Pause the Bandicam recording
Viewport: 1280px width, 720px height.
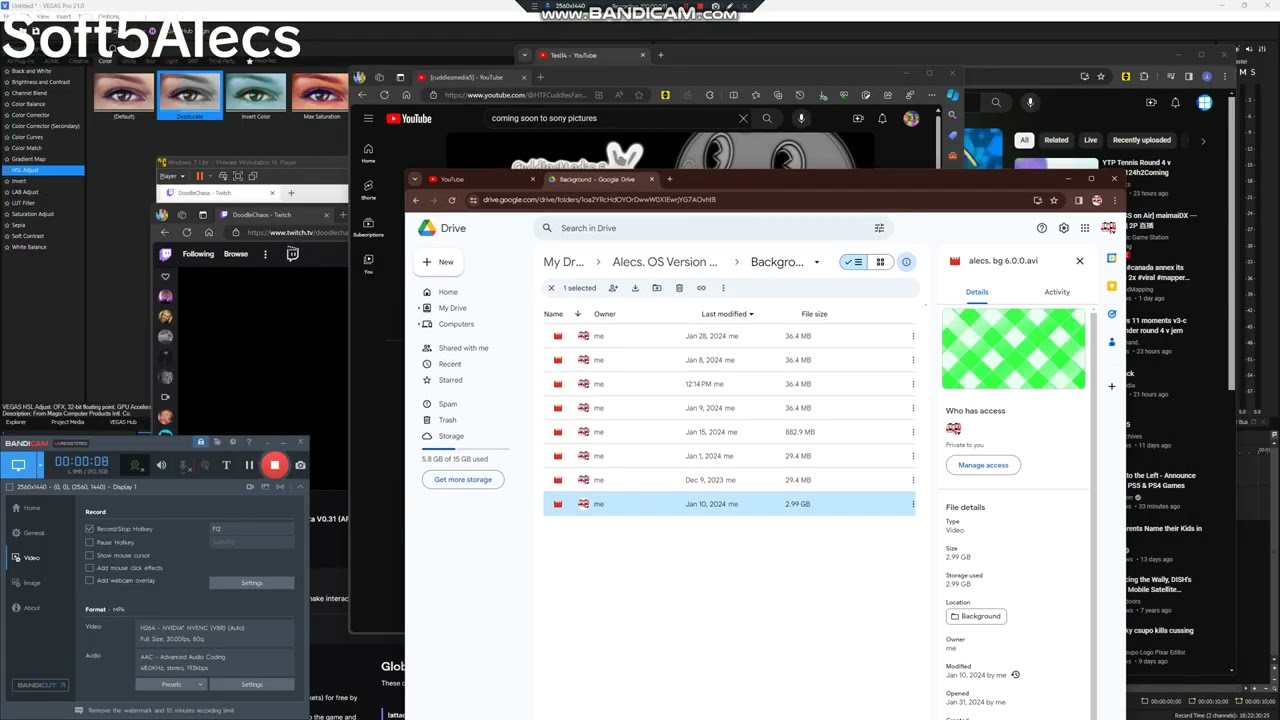(x=249, y=465)
